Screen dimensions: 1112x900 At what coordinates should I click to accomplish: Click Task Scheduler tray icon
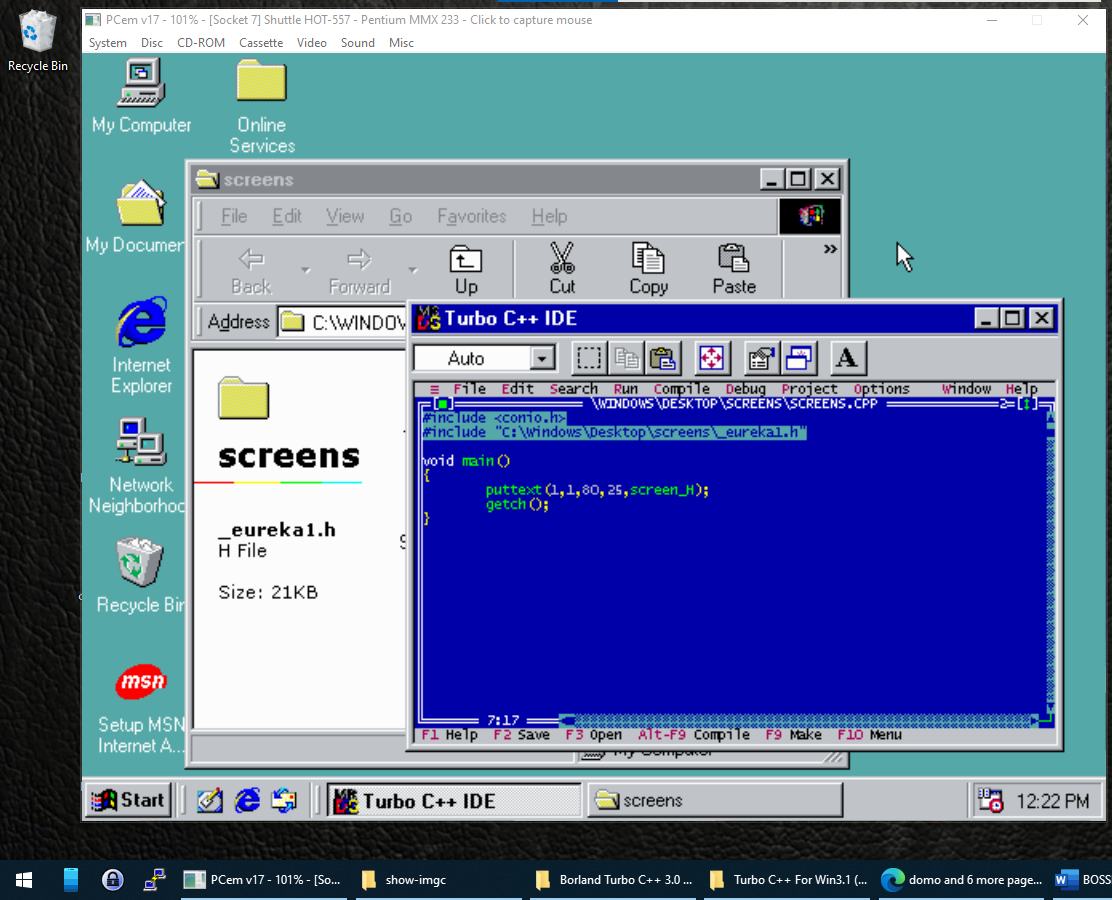tap(990, 800)
